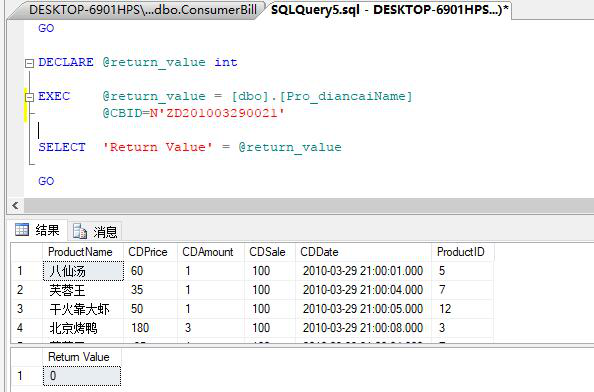Click the cell containing 芙蓉王
Screen dimensions: 594x392
tap(83, 290)
